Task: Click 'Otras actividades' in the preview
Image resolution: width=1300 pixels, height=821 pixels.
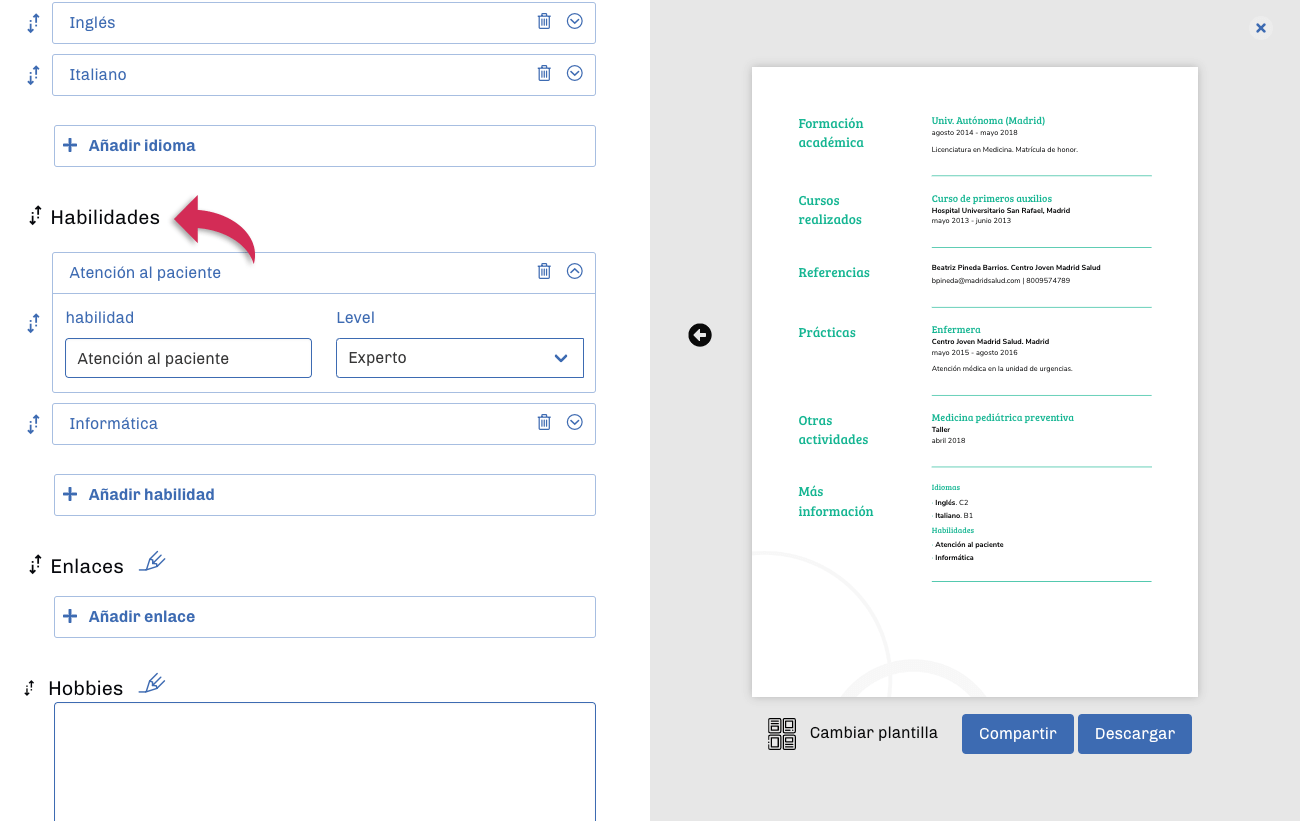Action: pos(833,430)
